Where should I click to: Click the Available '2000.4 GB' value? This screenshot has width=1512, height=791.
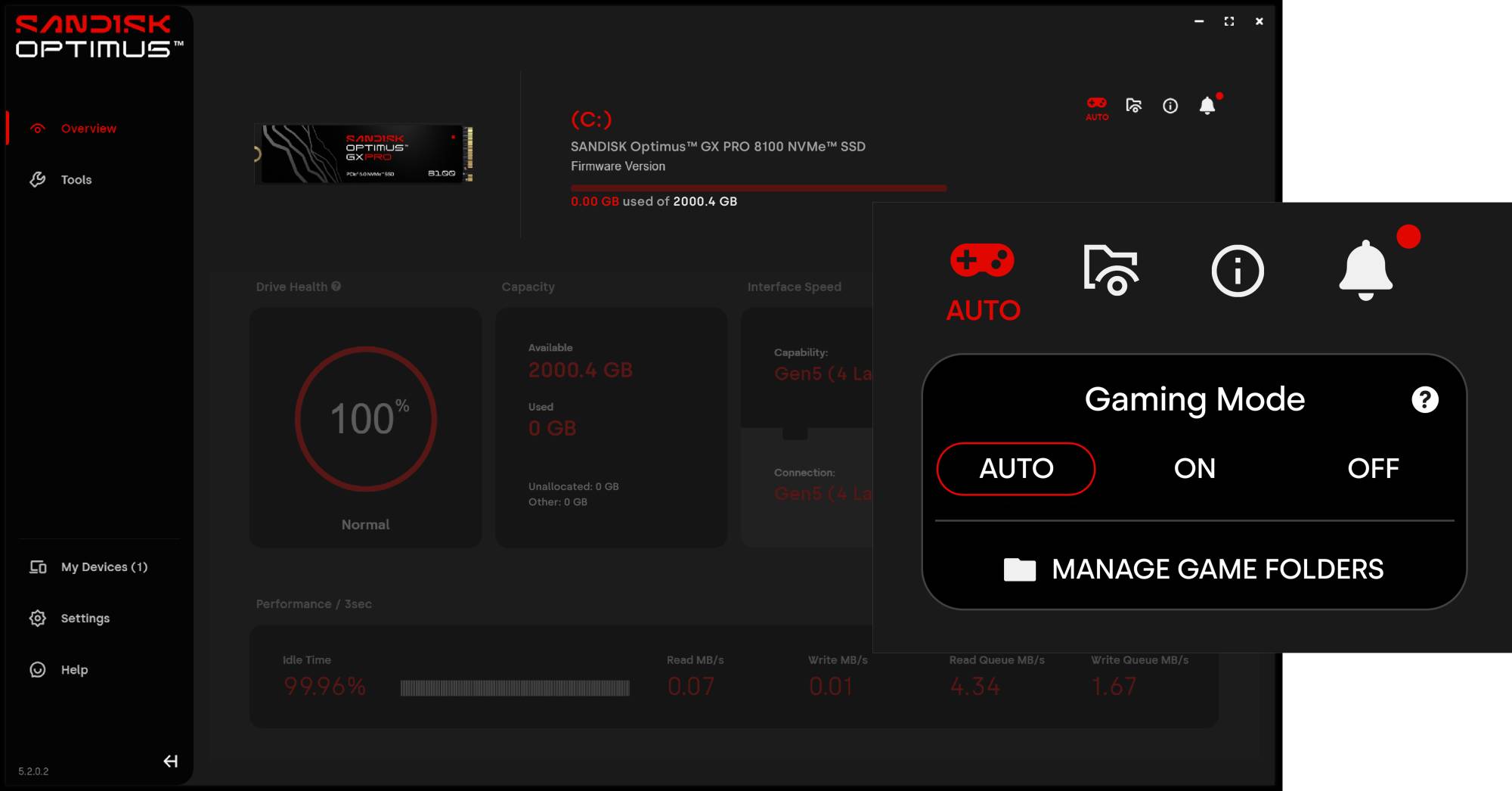pos(581,370)
